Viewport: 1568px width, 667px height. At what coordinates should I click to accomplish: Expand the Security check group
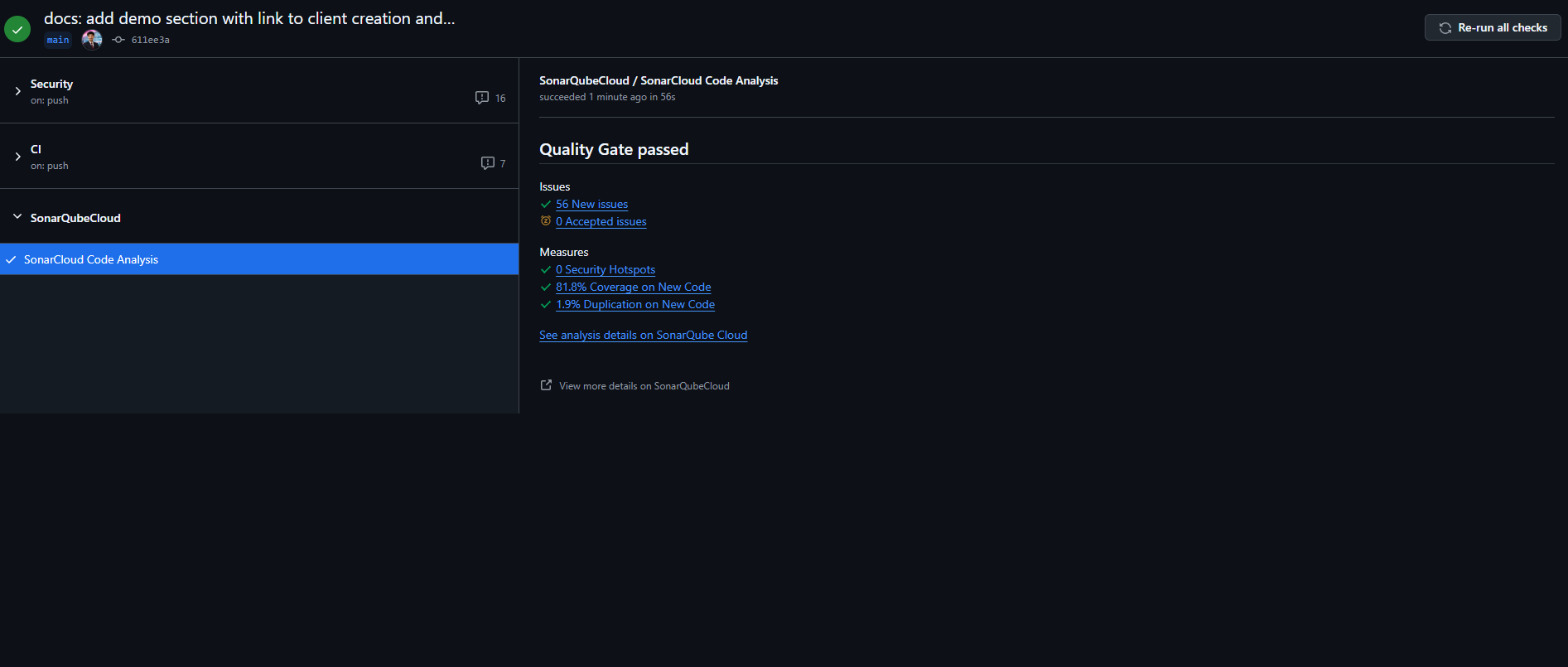point(17,91)
